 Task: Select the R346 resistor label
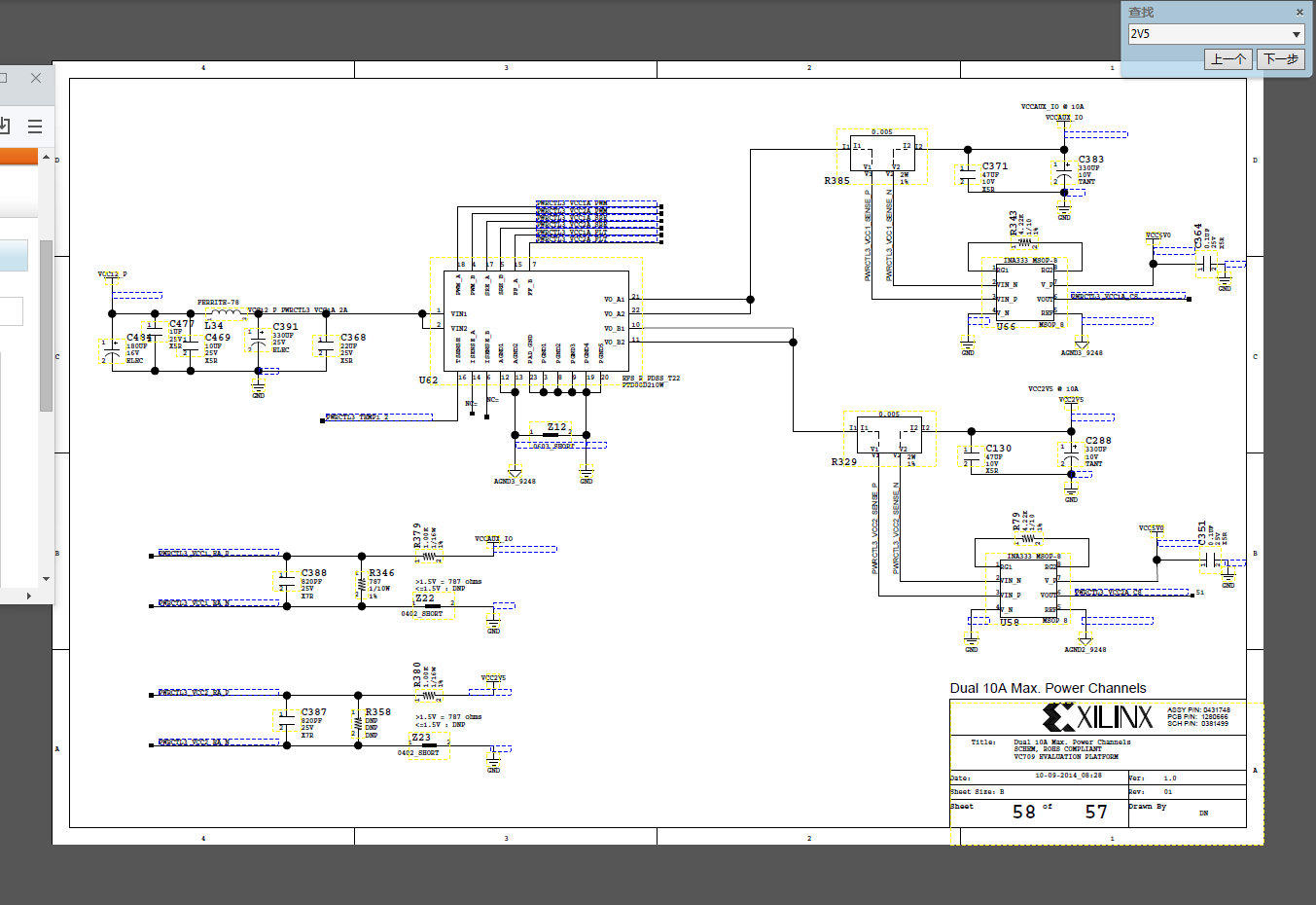(382, 573)
